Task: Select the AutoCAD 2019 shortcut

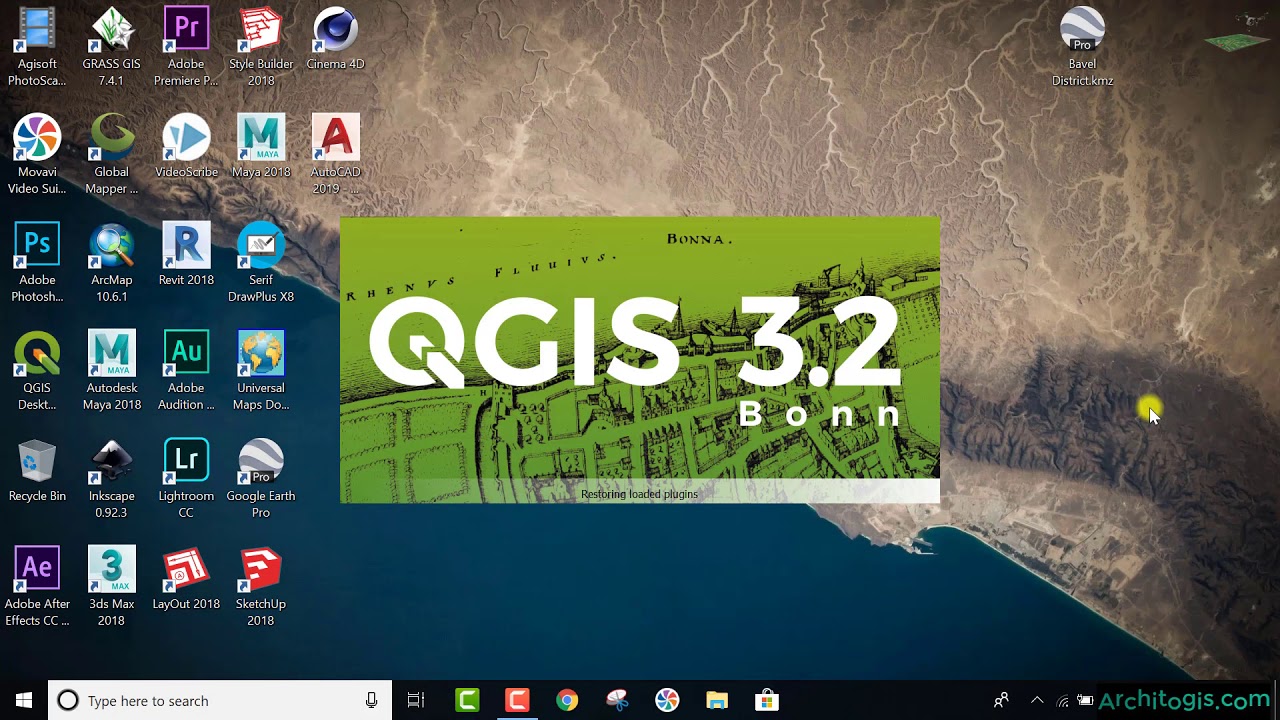Action: (x=335, y=154)
